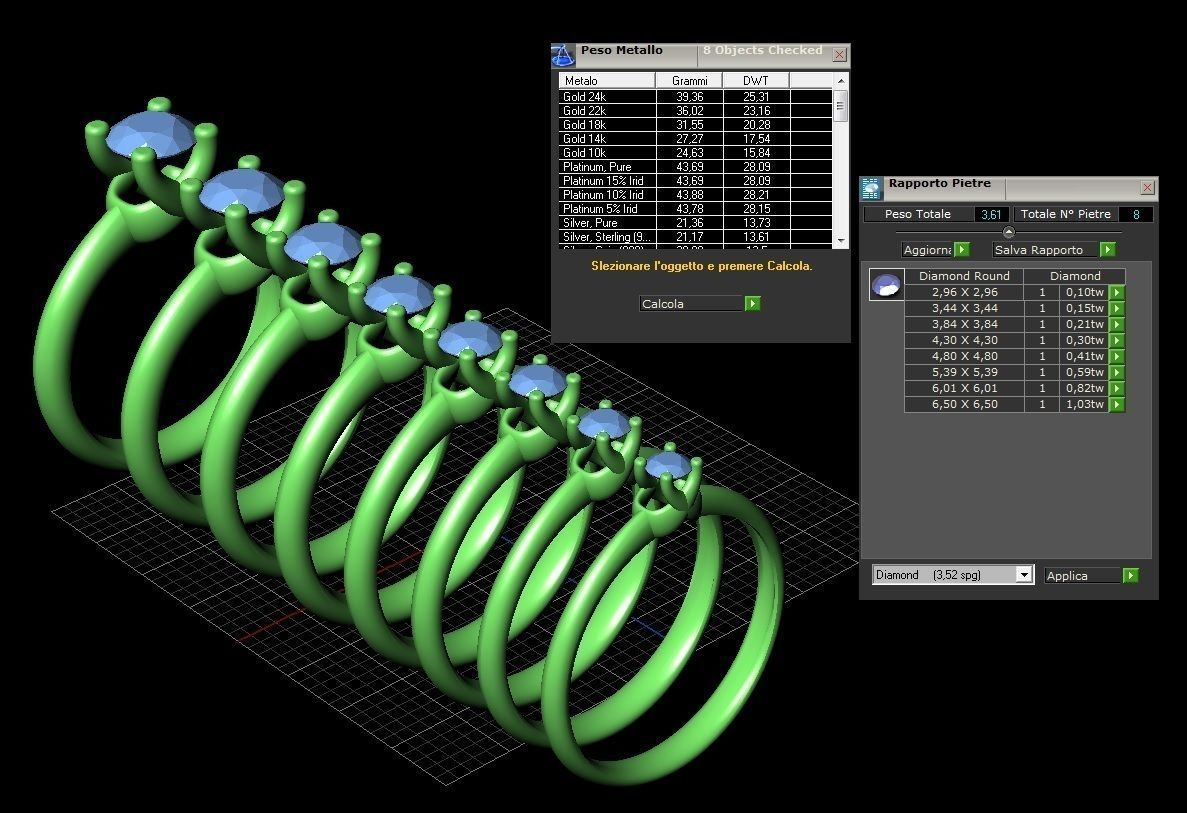Select the Gold 14k row
This screenshot has height=813, width=1187.
pyautogui.click(x=696, y=139)
